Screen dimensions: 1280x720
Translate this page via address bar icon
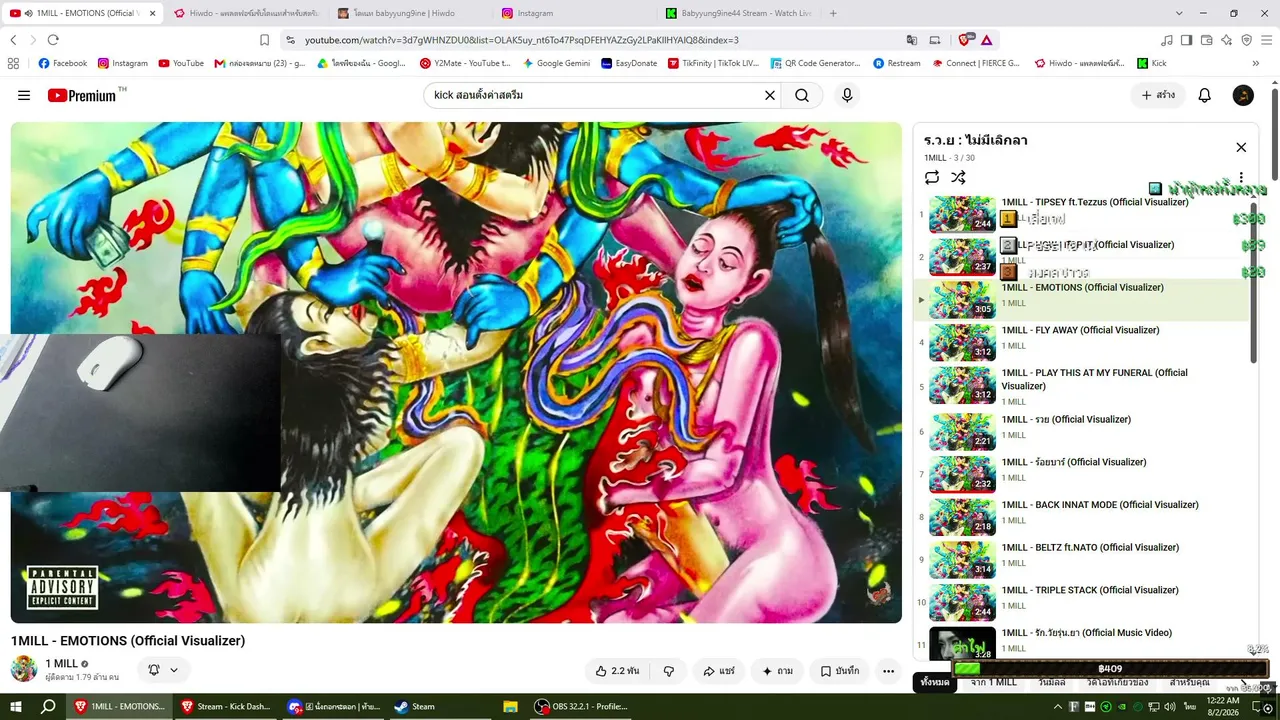(912, 40)
